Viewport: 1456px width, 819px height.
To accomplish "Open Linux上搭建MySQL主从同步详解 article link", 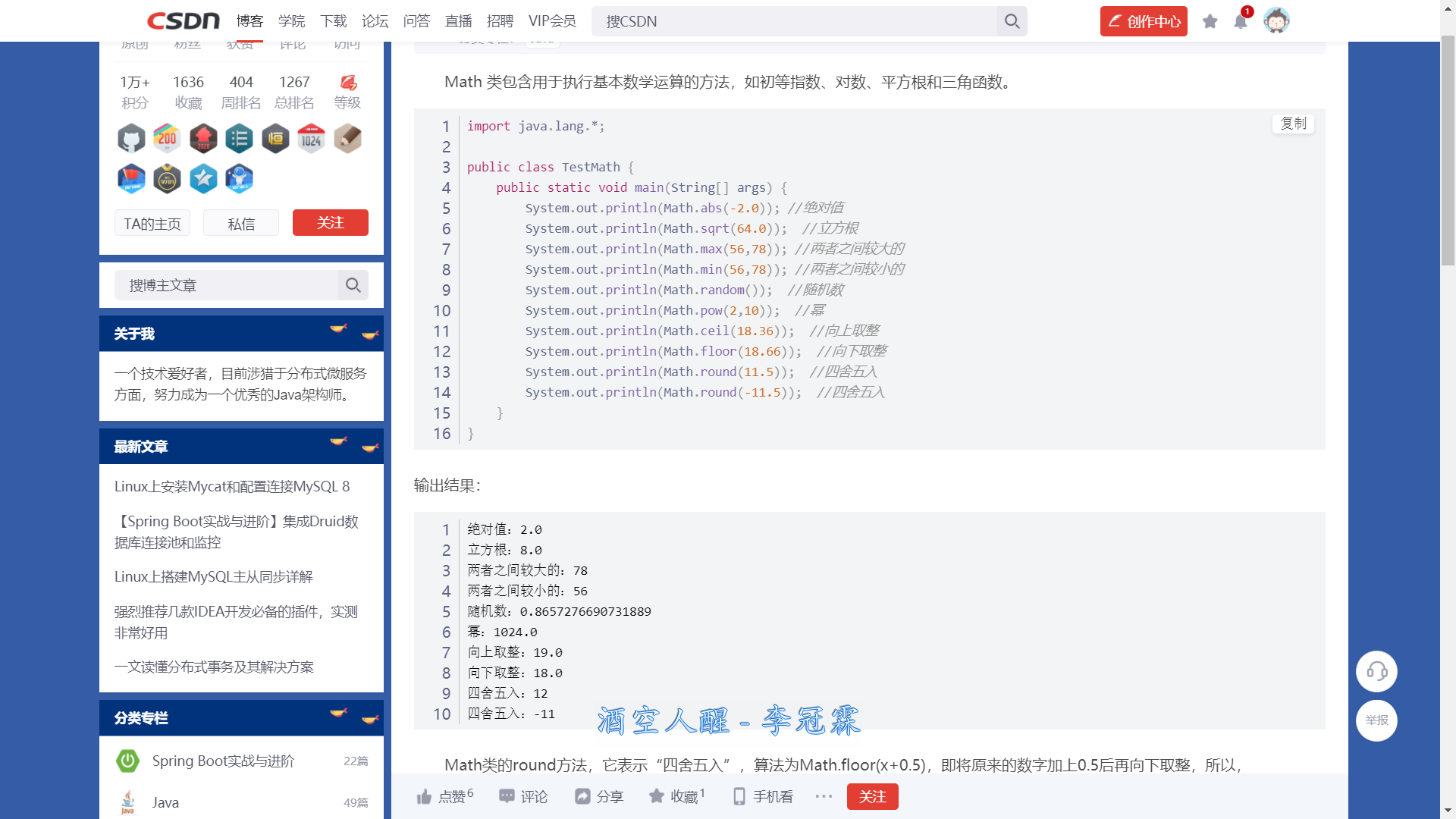I will tap(214, 576).
